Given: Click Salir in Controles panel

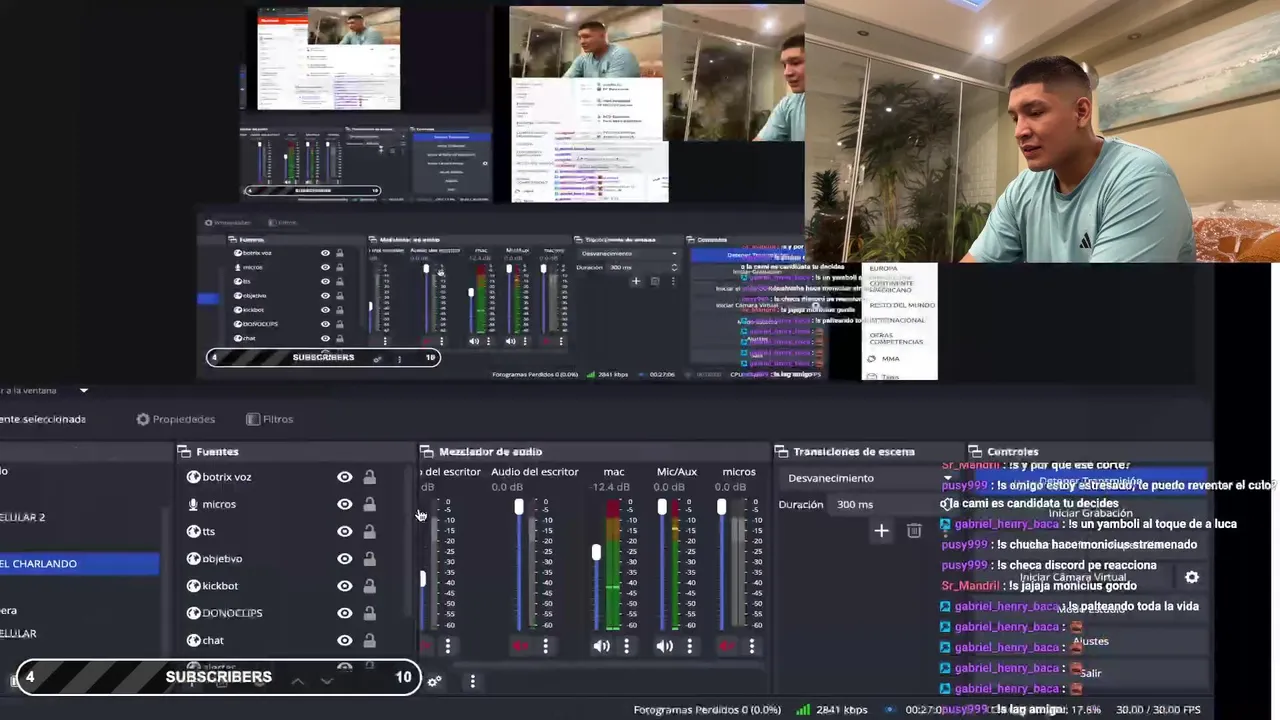Looking at the screenshot, I should tap(1090, 673).
